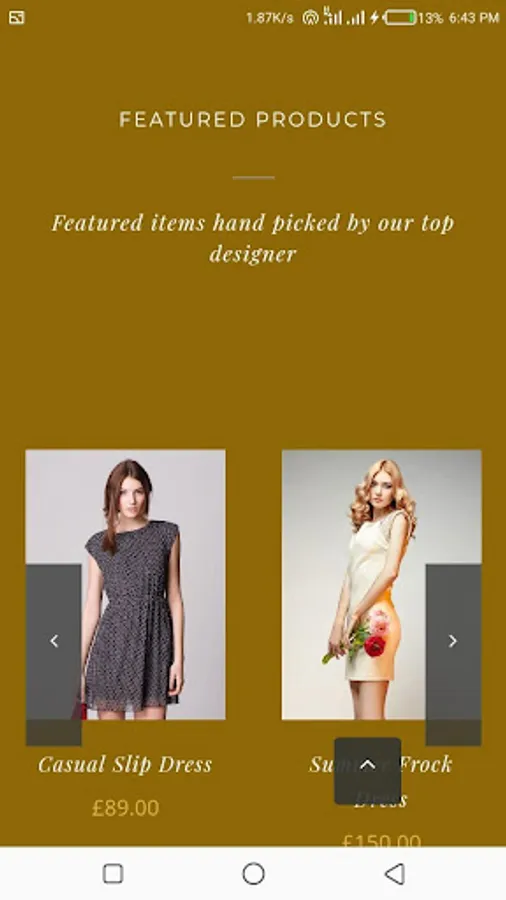Tap the Android recent apps square
The width and height of the screenshot is (506, 900).
coord(113,874)
